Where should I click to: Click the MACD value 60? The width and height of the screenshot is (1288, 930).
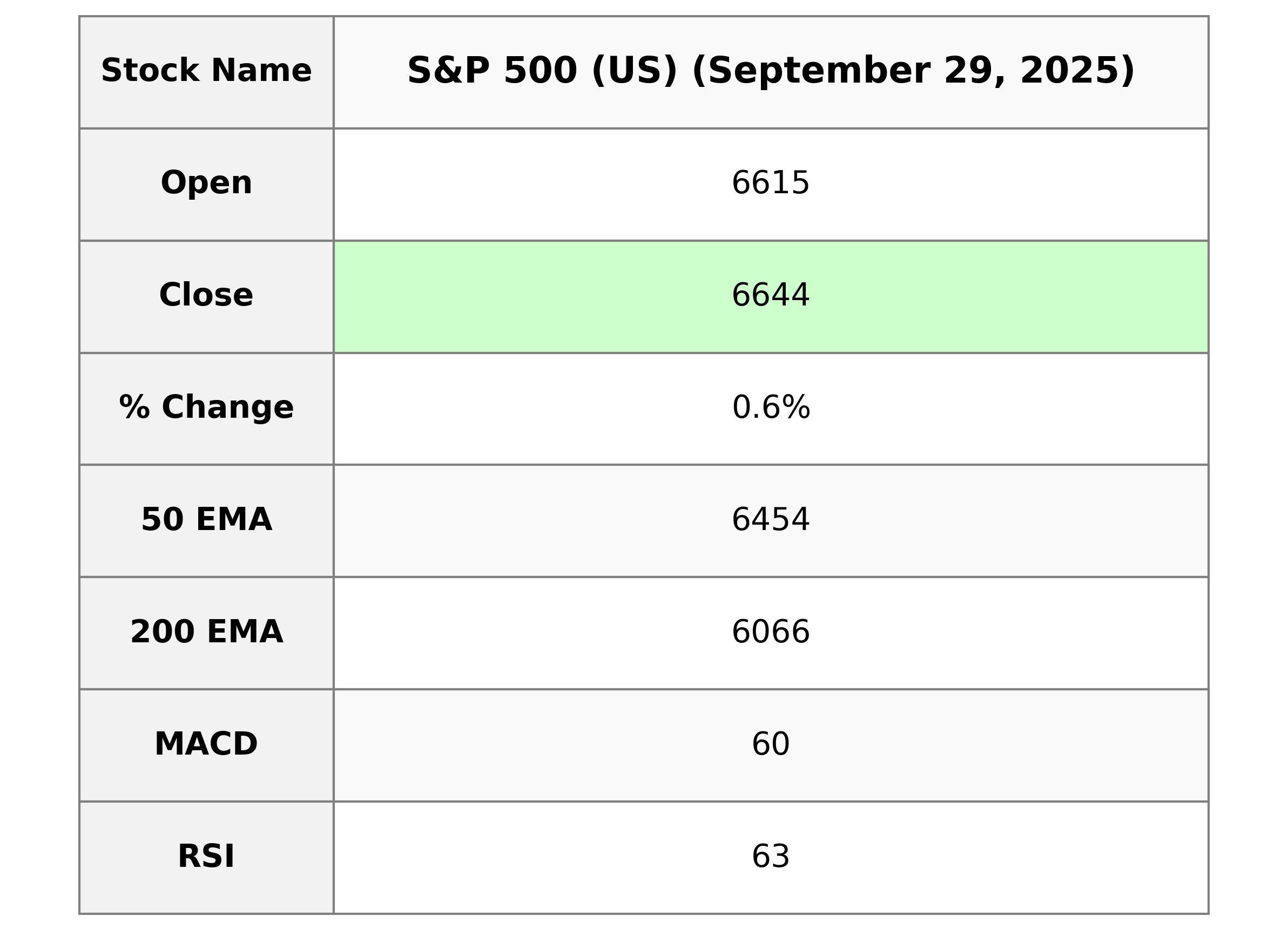pyautogui.click(x=770, y=744)
